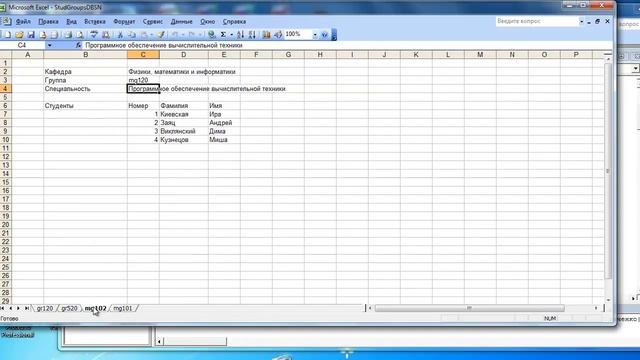Image resolution: width=640 pixels, height=360 pixels.
Task: Click the Paste clipboard icon
Action: tap(144, 35)
